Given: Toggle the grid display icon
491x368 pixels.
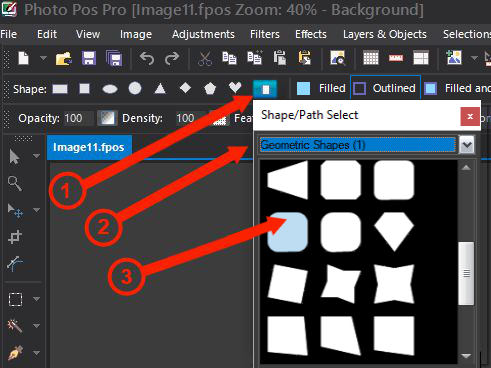Looking at the screenshot, I should tap(371, 58).
